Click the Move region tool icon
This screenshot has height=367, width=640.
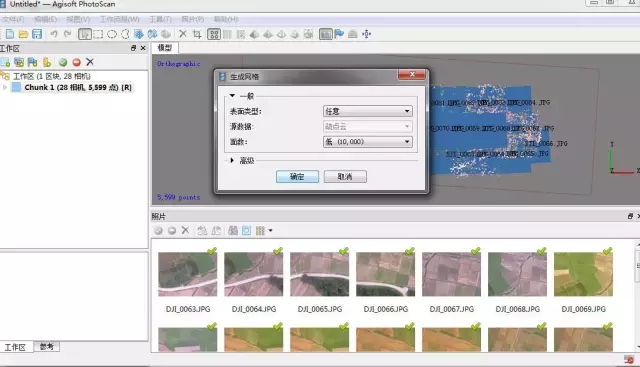point(139,34)
